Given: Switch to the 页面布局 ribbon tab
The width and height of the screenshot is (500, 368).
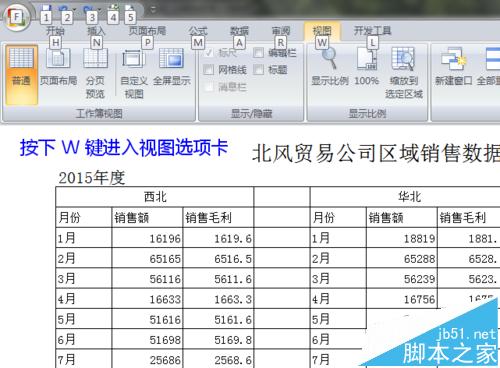Looking at the screenshot, I should (x=147, y=31).
